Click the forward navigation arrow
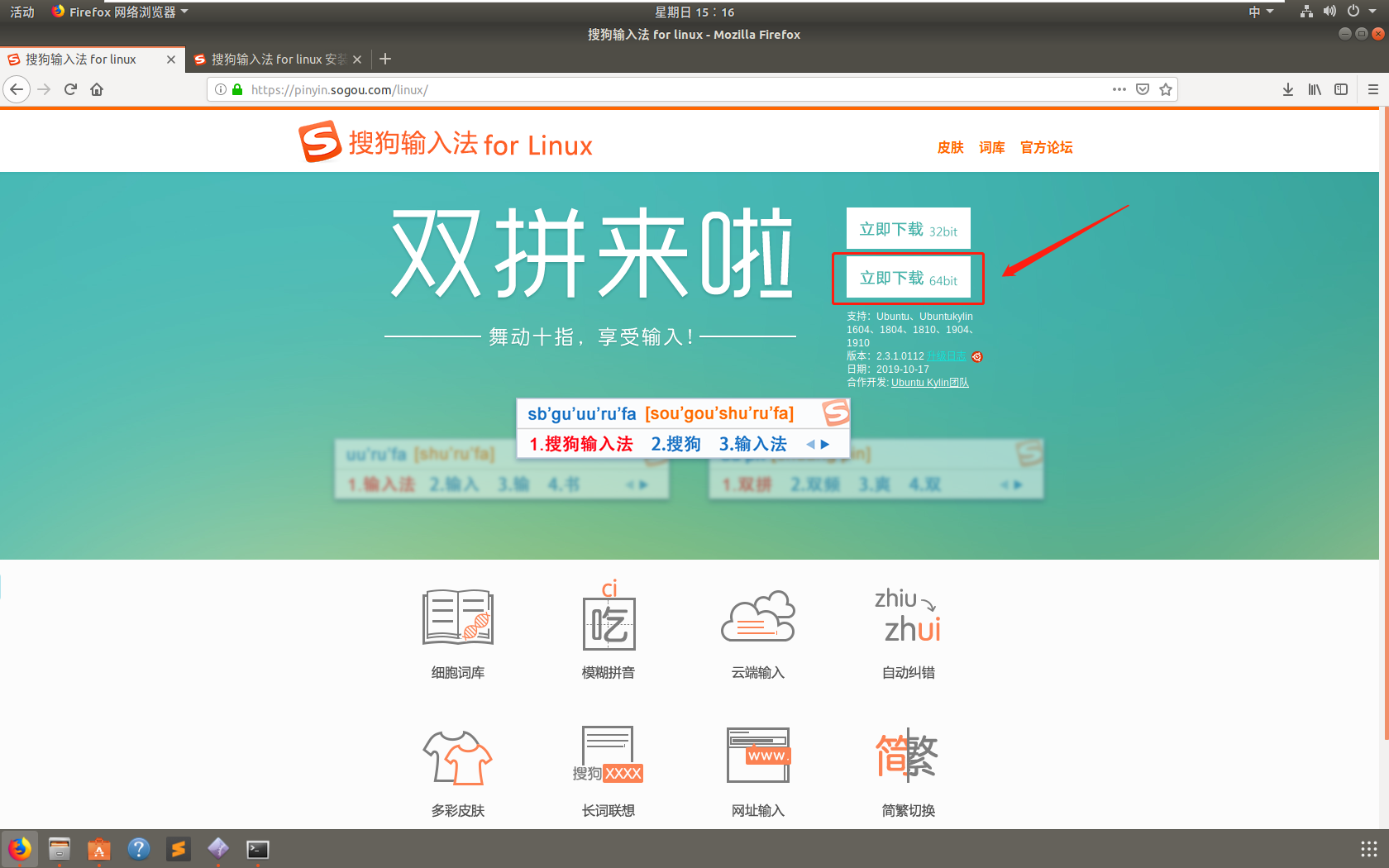This screenshot has height=868, width=1389. click(x=44, y=89)
